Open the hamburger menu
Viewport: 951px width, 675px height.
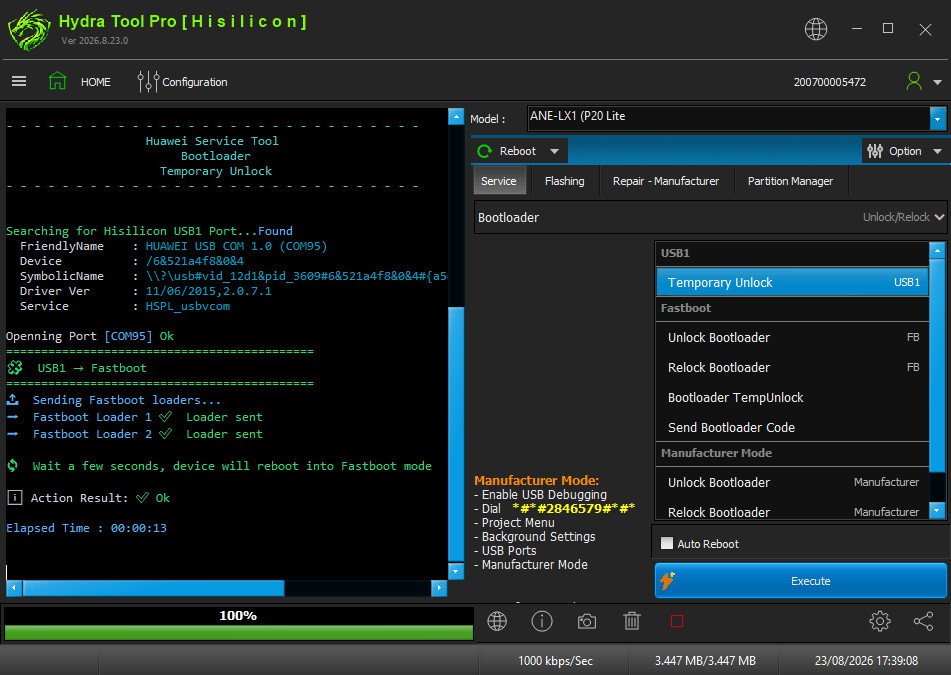coord(19,81)
